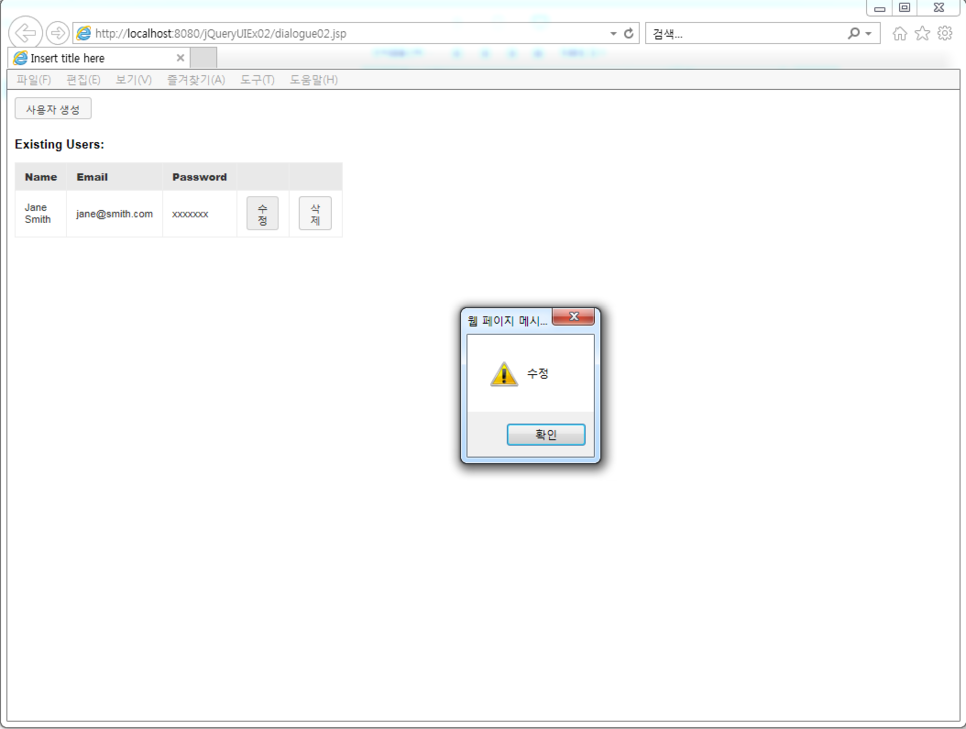
Task: Click the 'Jane Smith' name cell
Action: [x=41, y=213]
